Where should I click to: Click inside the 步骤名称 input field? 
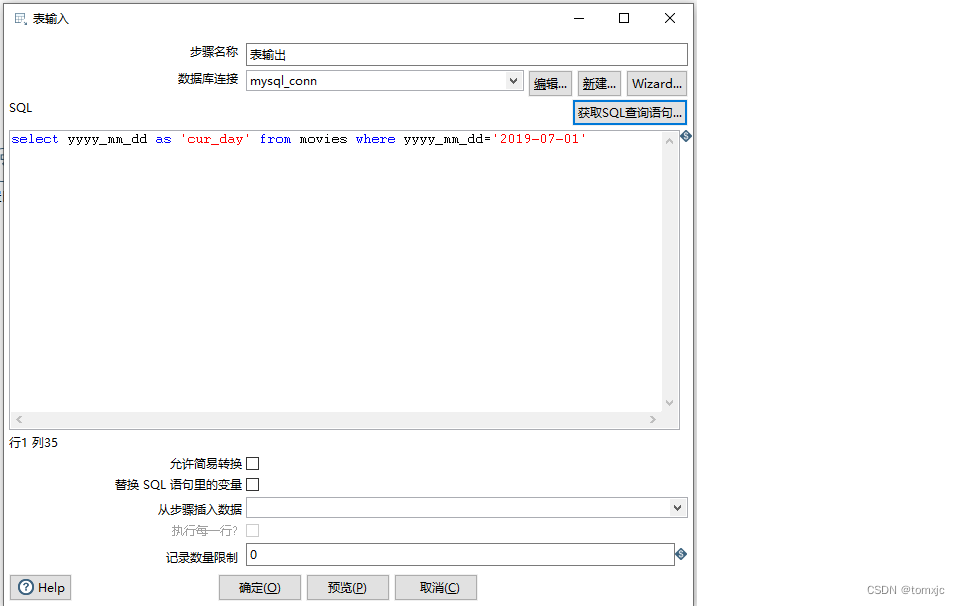pos(460,53)
